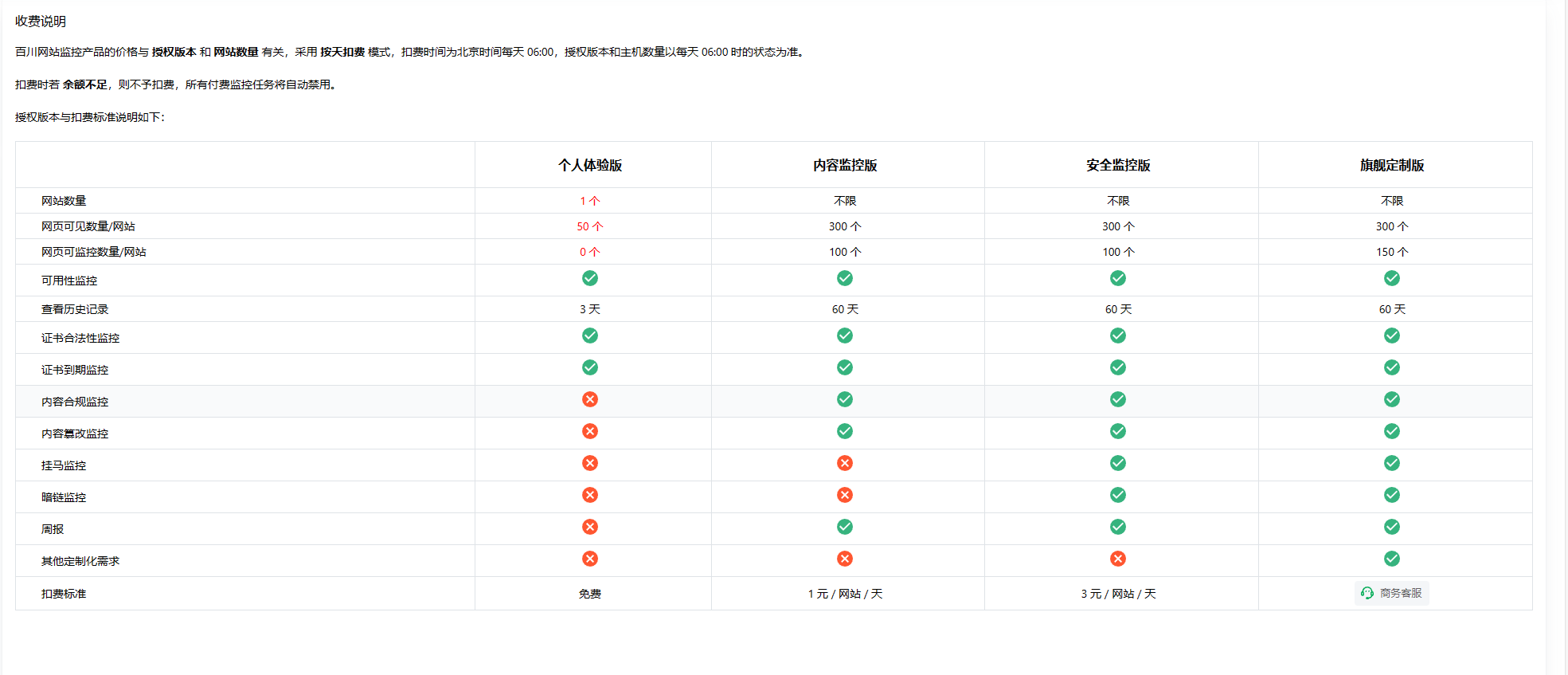Click the 周报 row label
Image resolution: width=1568 pixels, height=675 pixels.
point(53,529)
